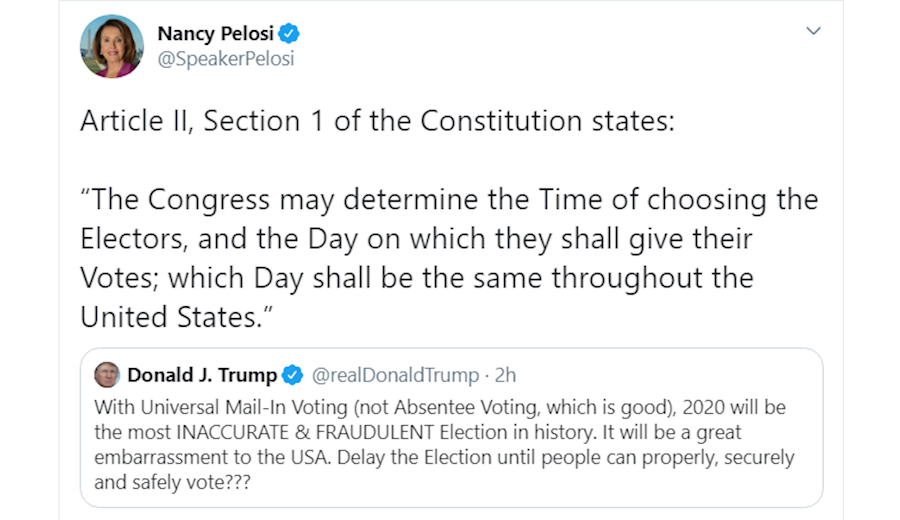Open the Donald J. Trump name link
The width and height of the screenshot is (900, 520).
(202, 376)
